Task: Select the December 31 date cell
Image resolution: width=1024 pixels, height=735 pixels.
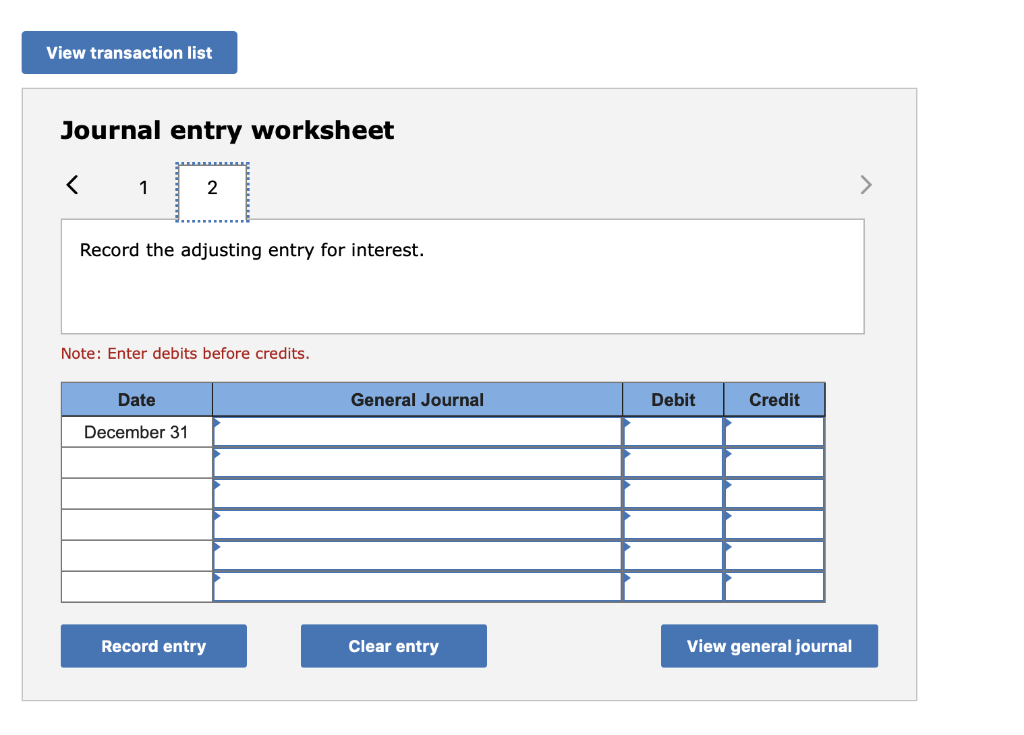Action: (136, 431)
